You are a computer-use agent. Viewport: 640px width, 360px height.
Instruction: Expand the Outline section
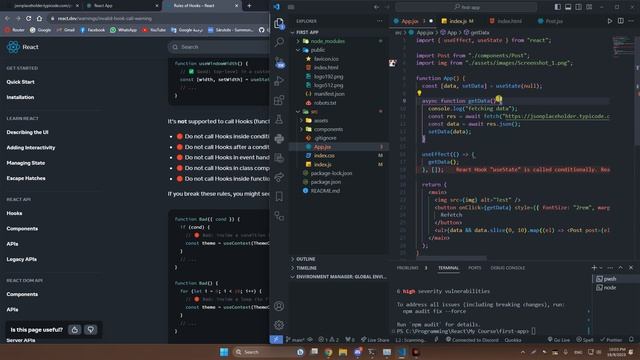305,259
